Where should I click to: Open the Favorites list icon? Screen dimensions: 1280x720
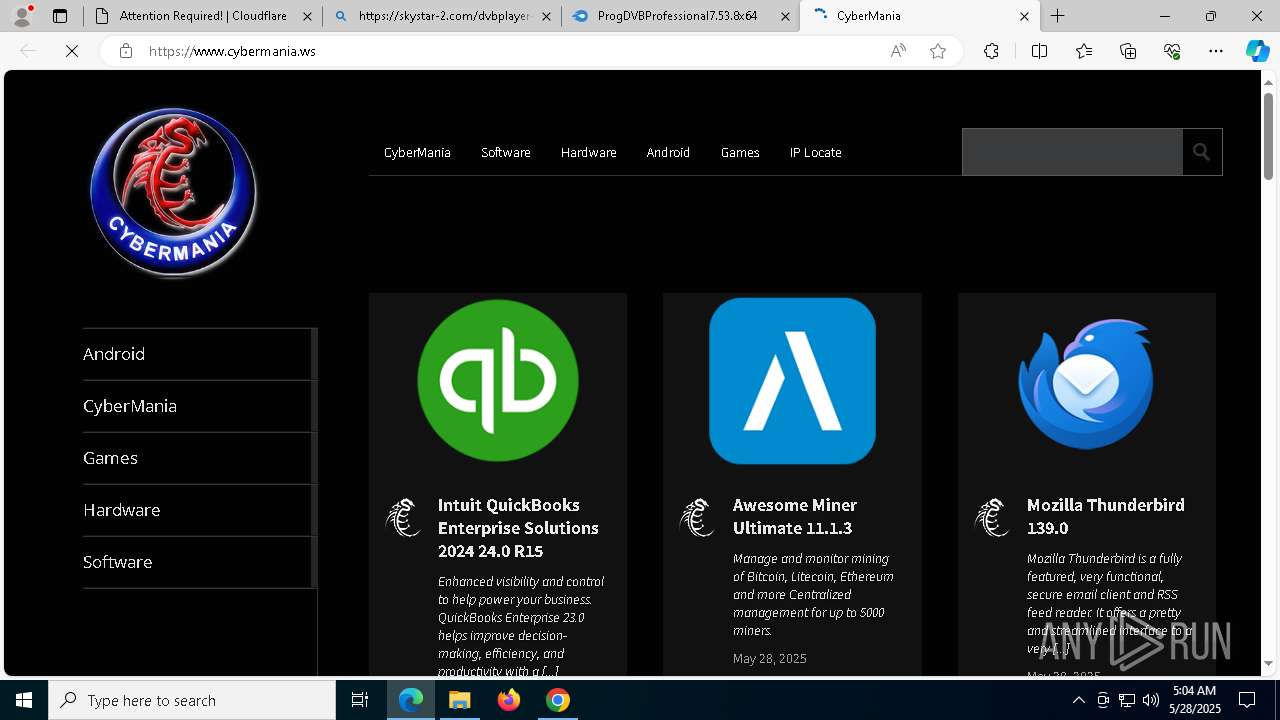(x=1084, y=51)
